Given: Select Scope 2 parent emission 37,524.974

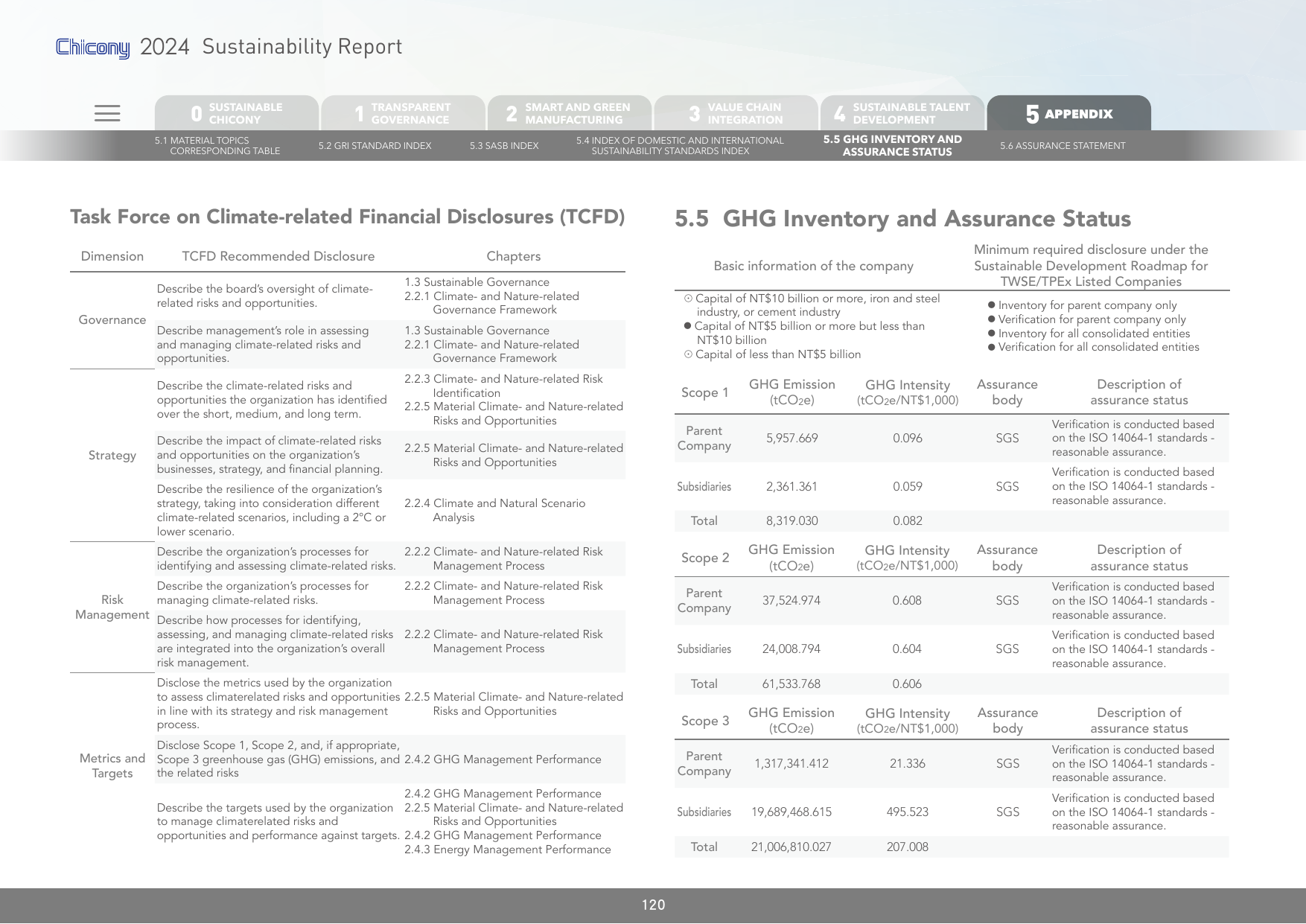Looking at the screenshot, I should (791, 601).
